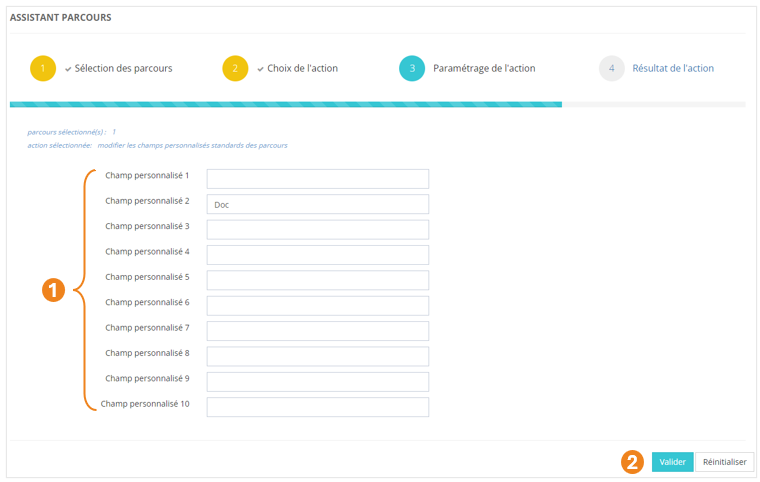Click the Champ personnalisé 7 text box
760x482 pixels.
[317, 331]
